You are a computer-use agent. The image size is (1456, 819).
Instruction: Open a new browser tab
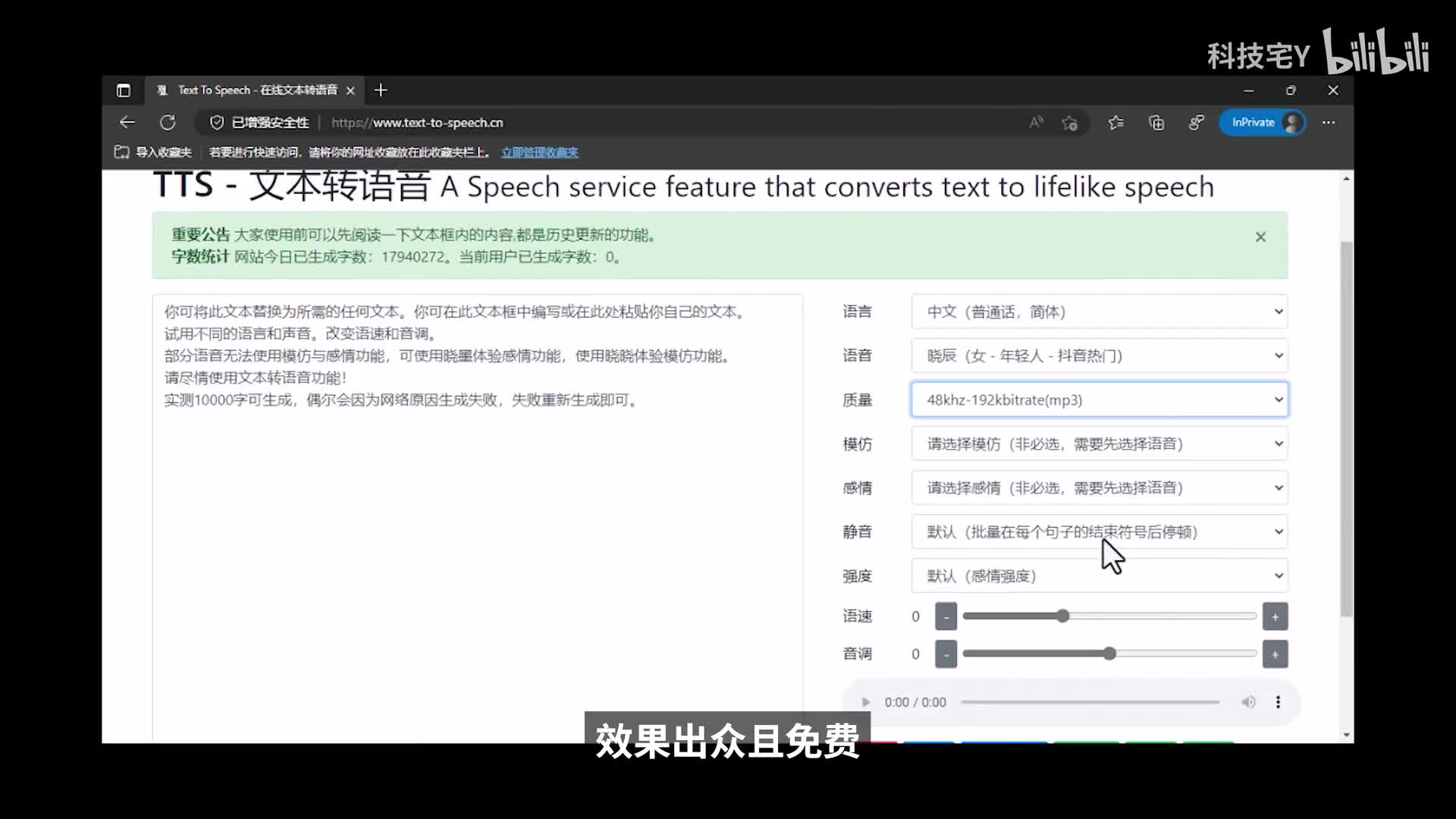[381, 90]
